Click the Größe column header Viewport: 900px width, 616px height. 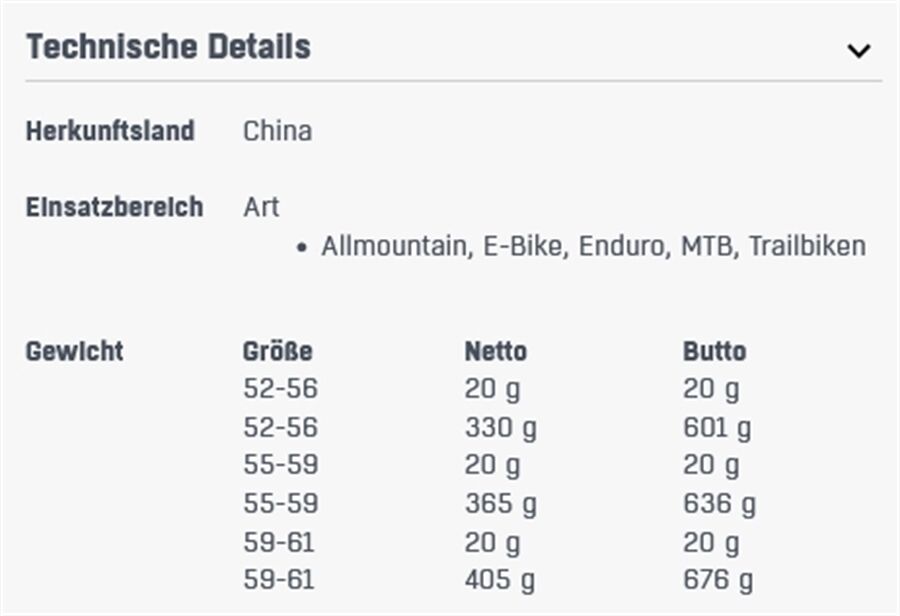(x=277, y=351)
